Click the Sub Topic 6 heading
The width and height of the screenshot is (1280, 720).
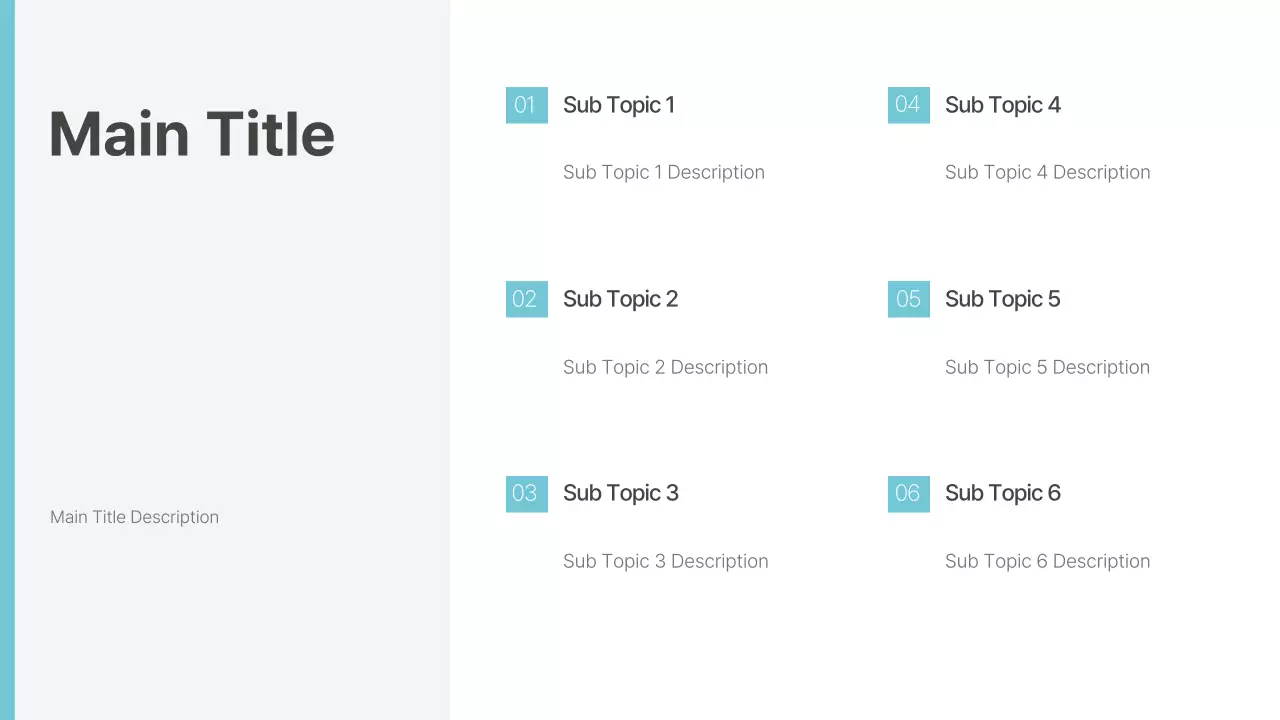(x=1002, y=493)
